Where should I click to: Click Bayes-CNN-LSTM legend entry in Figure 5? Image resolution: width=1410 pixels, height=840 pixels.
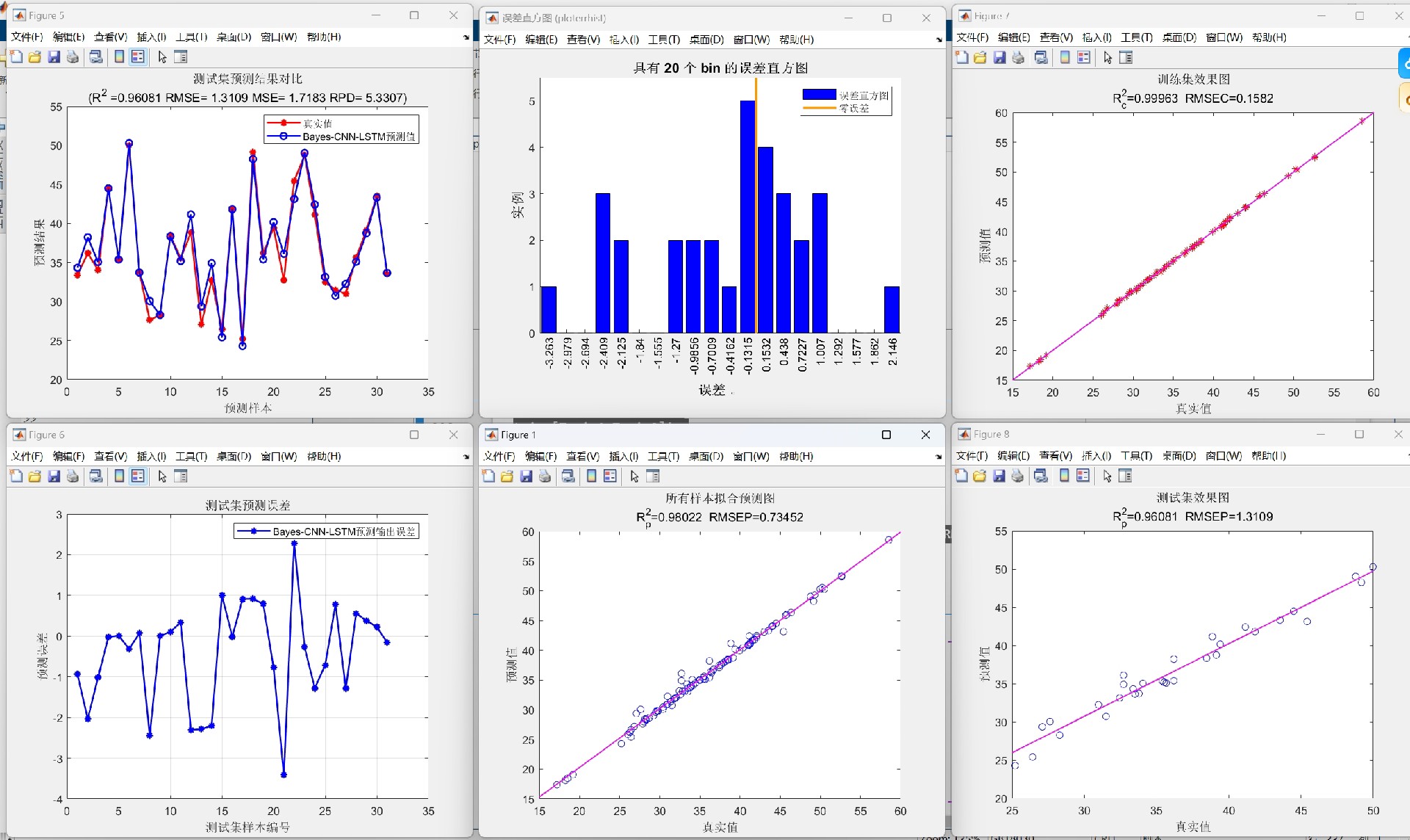(358, 137)
